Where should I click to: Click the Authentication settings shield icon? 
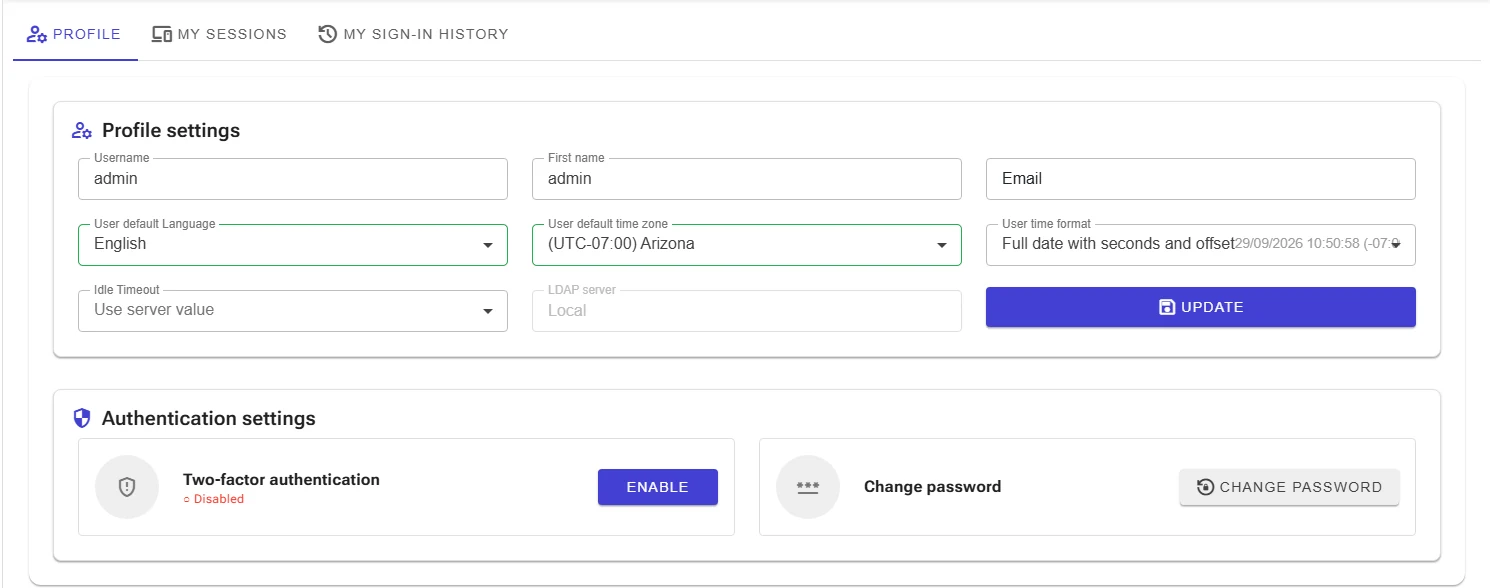82,418
